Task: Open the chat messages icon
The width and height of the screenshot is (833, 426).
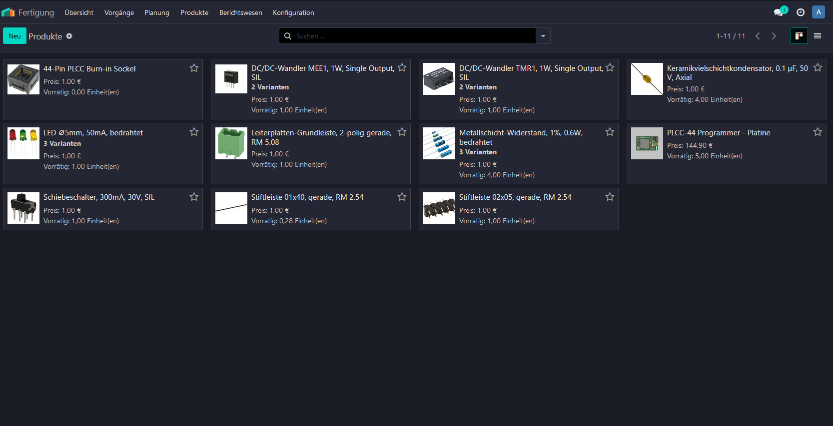Action: (x=779, y=12)
